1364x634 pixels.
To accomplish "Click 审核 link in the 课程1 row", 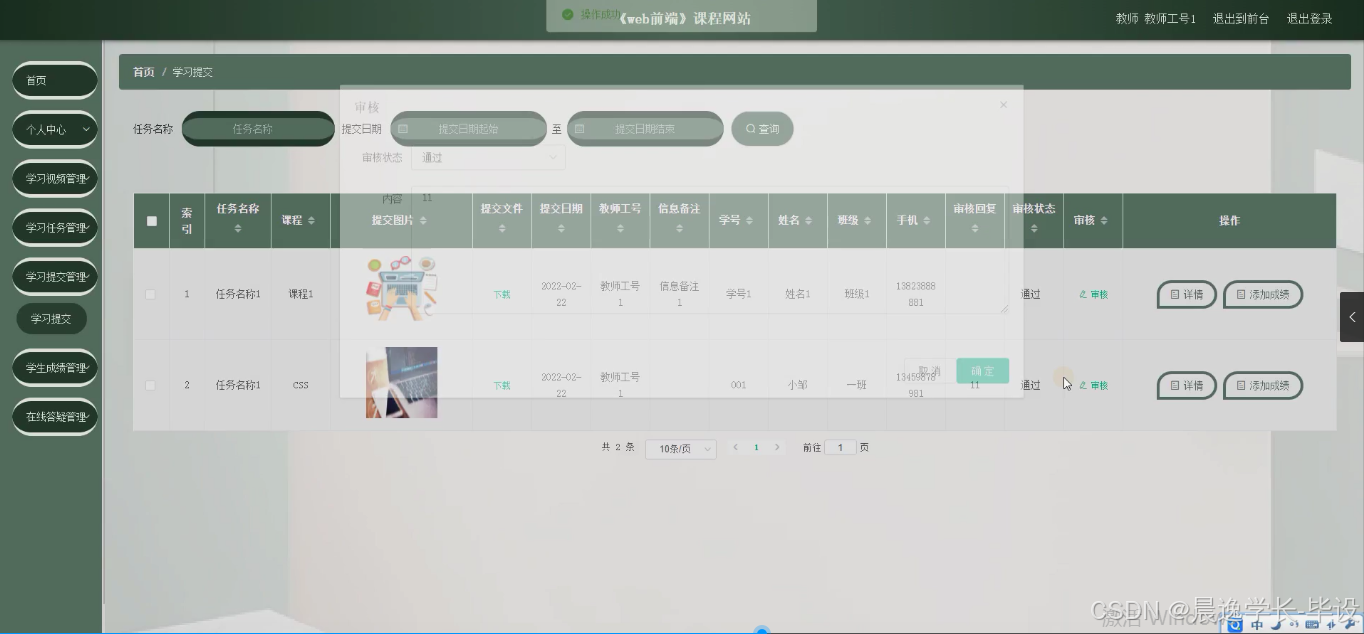I will 1094,294.
